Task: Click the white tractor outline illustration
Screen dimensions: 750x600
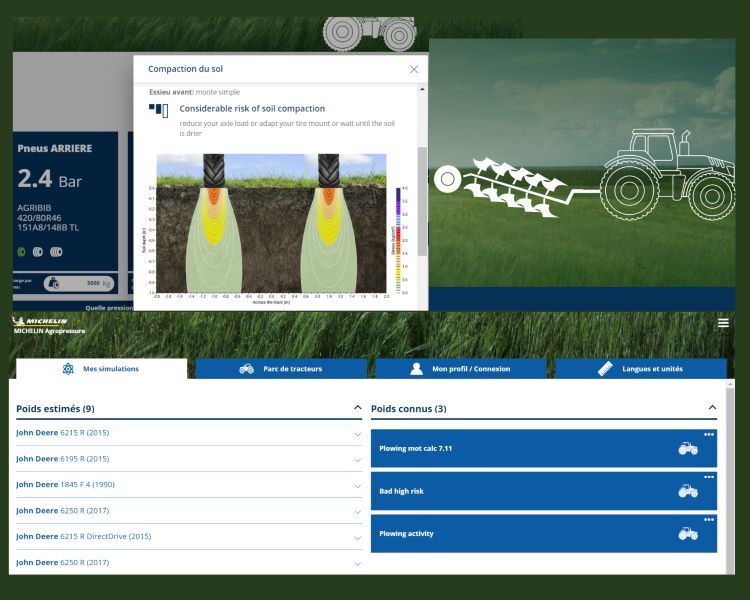Action: click(x=667, y=175)
